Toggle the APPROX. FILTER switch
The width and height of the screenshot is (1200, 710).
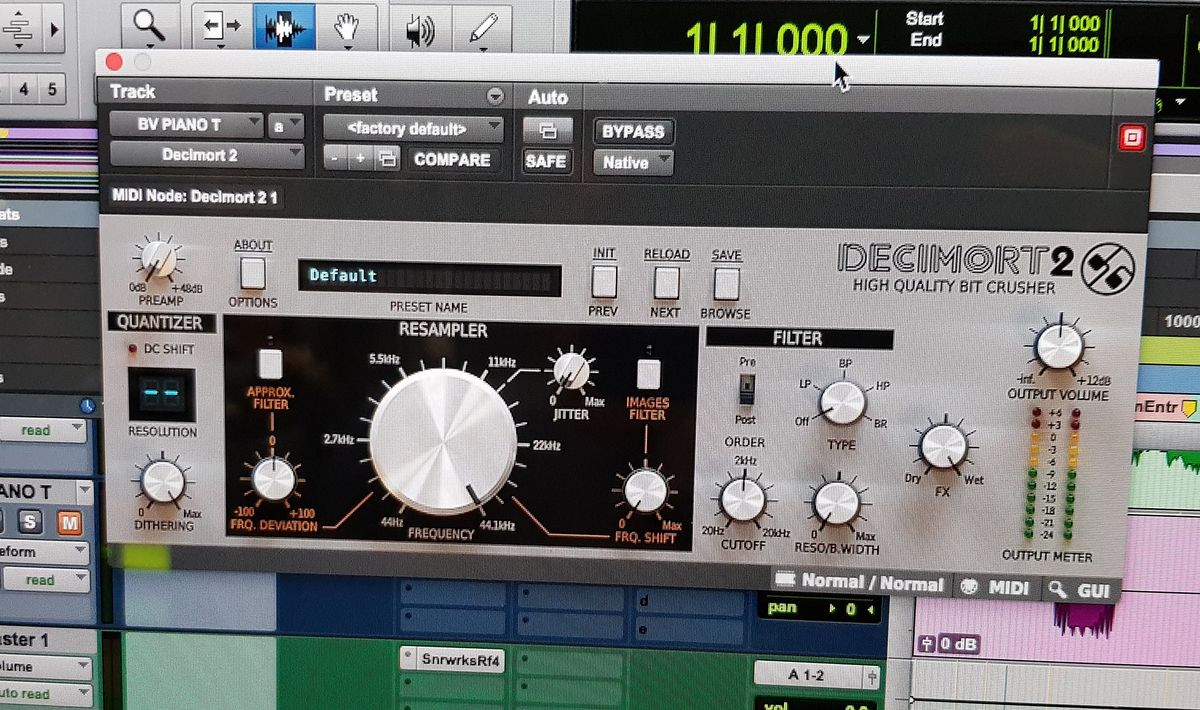pos(269,363)
